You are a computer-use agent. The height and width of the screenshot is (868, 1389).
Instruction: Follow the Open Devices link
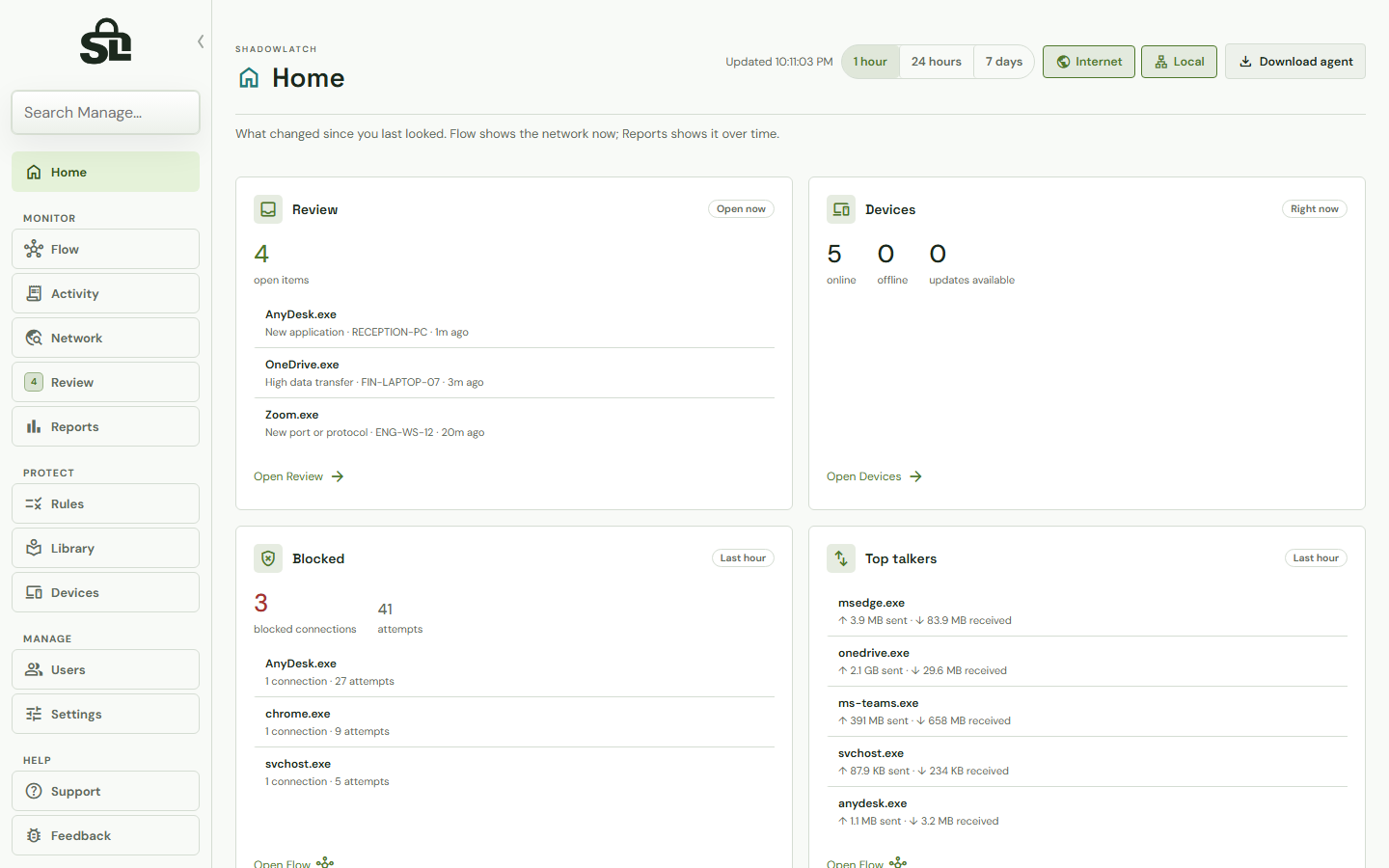click(875, 476)
